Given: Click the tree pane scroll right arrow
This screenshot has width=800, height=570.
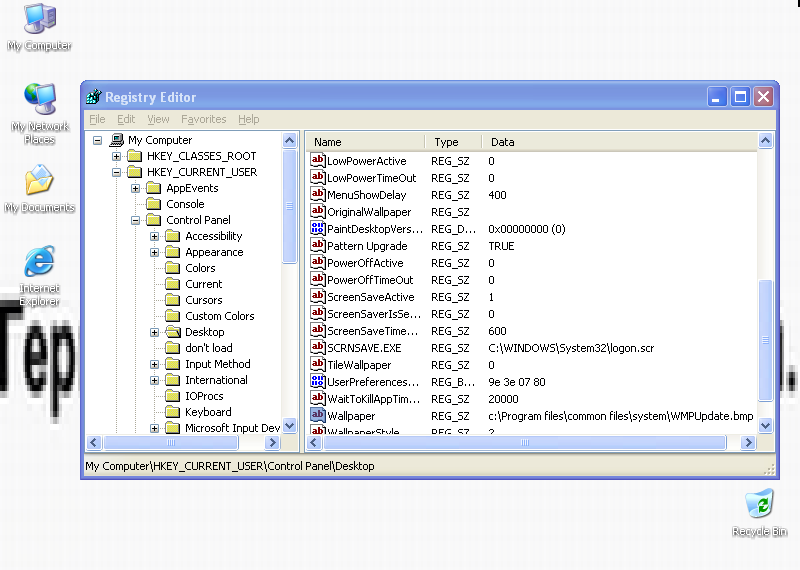Looking at the screenshot, I should (x=273, y=442).
